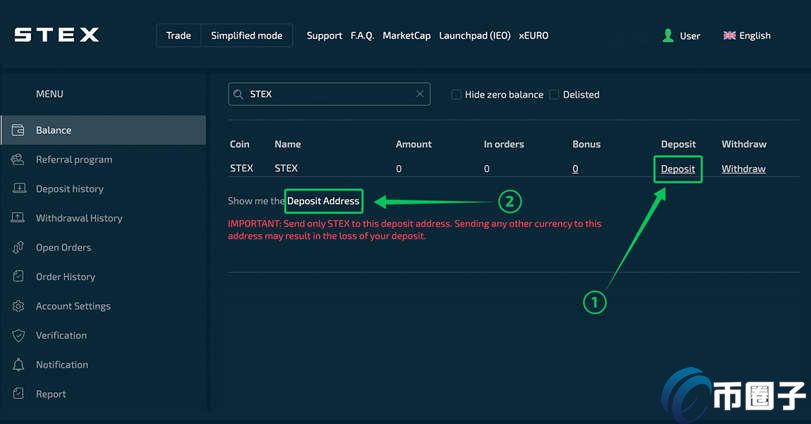The image size is (811, 424).
Task: Click the search magnifier icon
Action: pos(238,94)
